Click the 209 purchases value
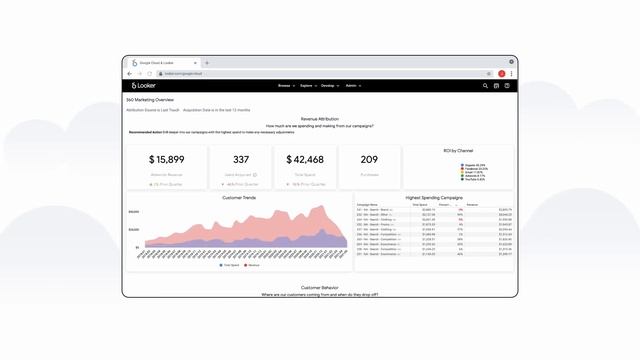Viewport: 640px width, 360px height. (369, 160)
